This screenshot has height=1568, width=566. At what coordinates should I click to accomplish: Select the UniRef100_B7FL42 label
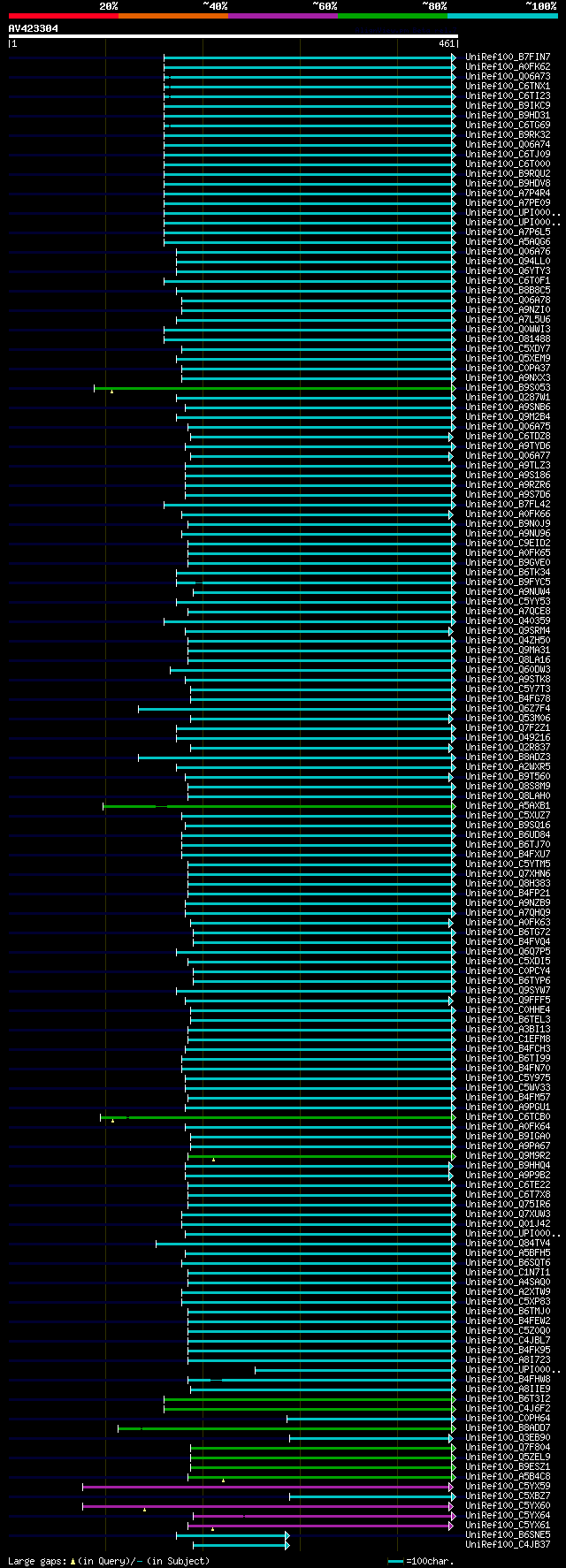(508, 505)
